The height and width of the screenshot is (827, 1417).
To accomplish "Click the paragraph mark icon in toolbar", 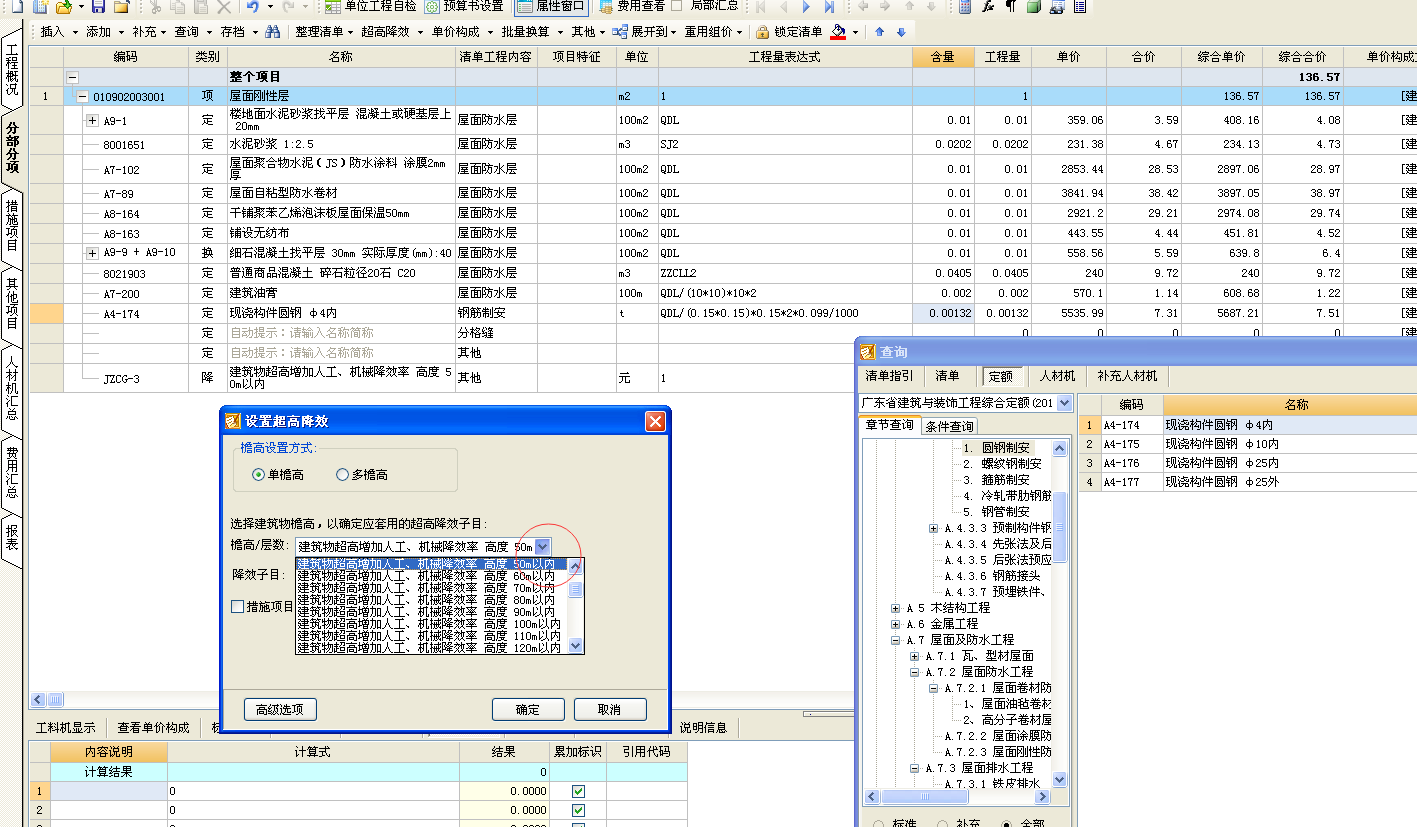I will [x=1010, y=7].
